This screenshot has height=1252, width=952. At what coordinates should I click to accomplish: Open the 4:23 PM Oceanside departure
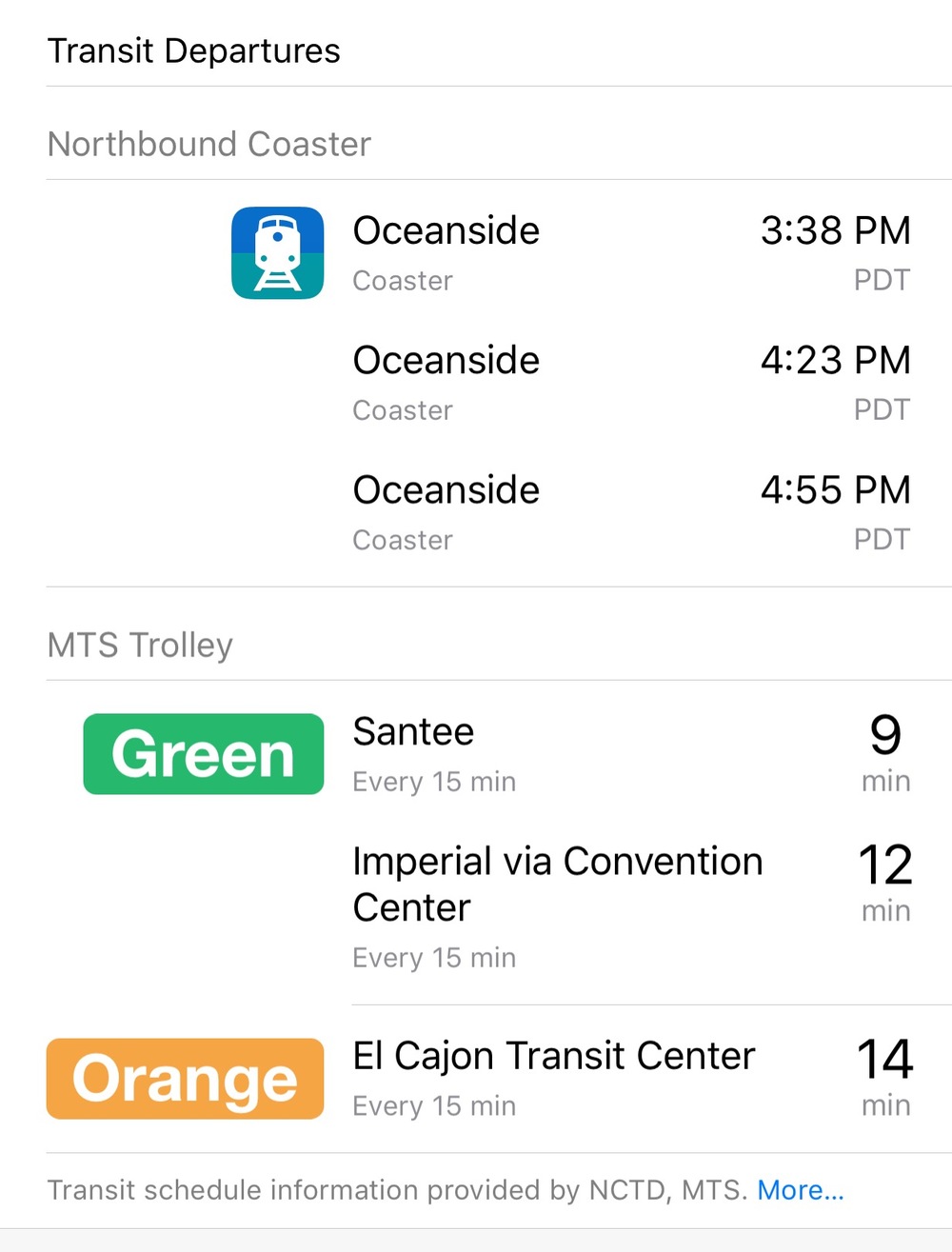[632, 383]
